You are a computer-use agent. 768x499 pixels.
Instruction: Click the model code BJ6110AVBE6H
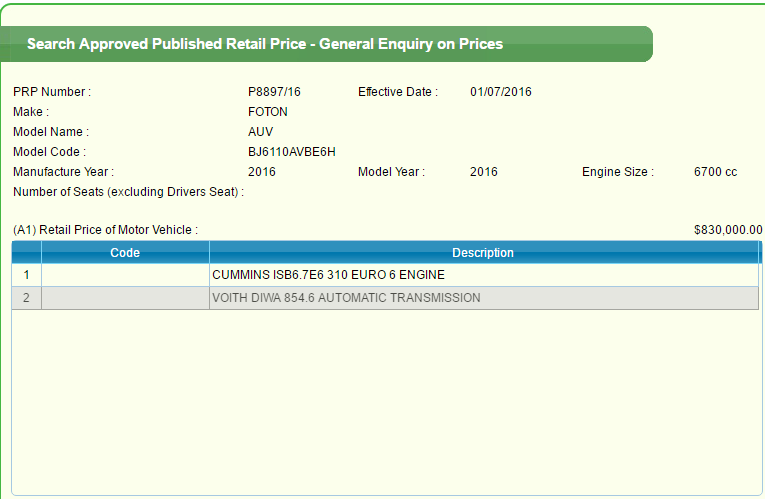coord(292,152)
